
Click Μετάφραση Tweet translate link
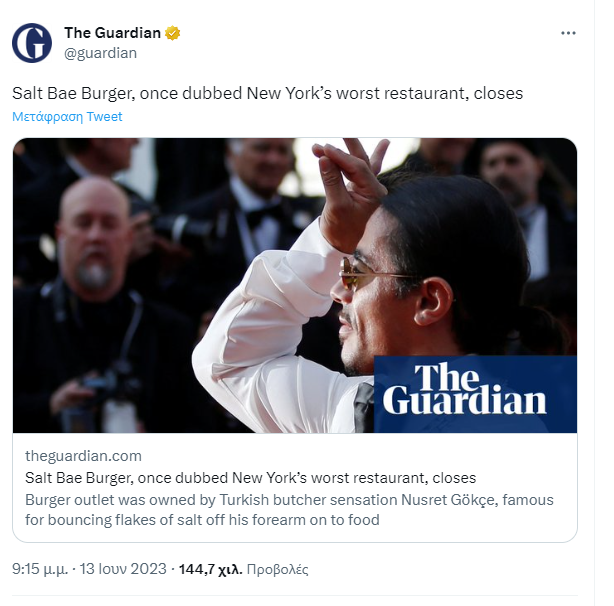(67, 117)
